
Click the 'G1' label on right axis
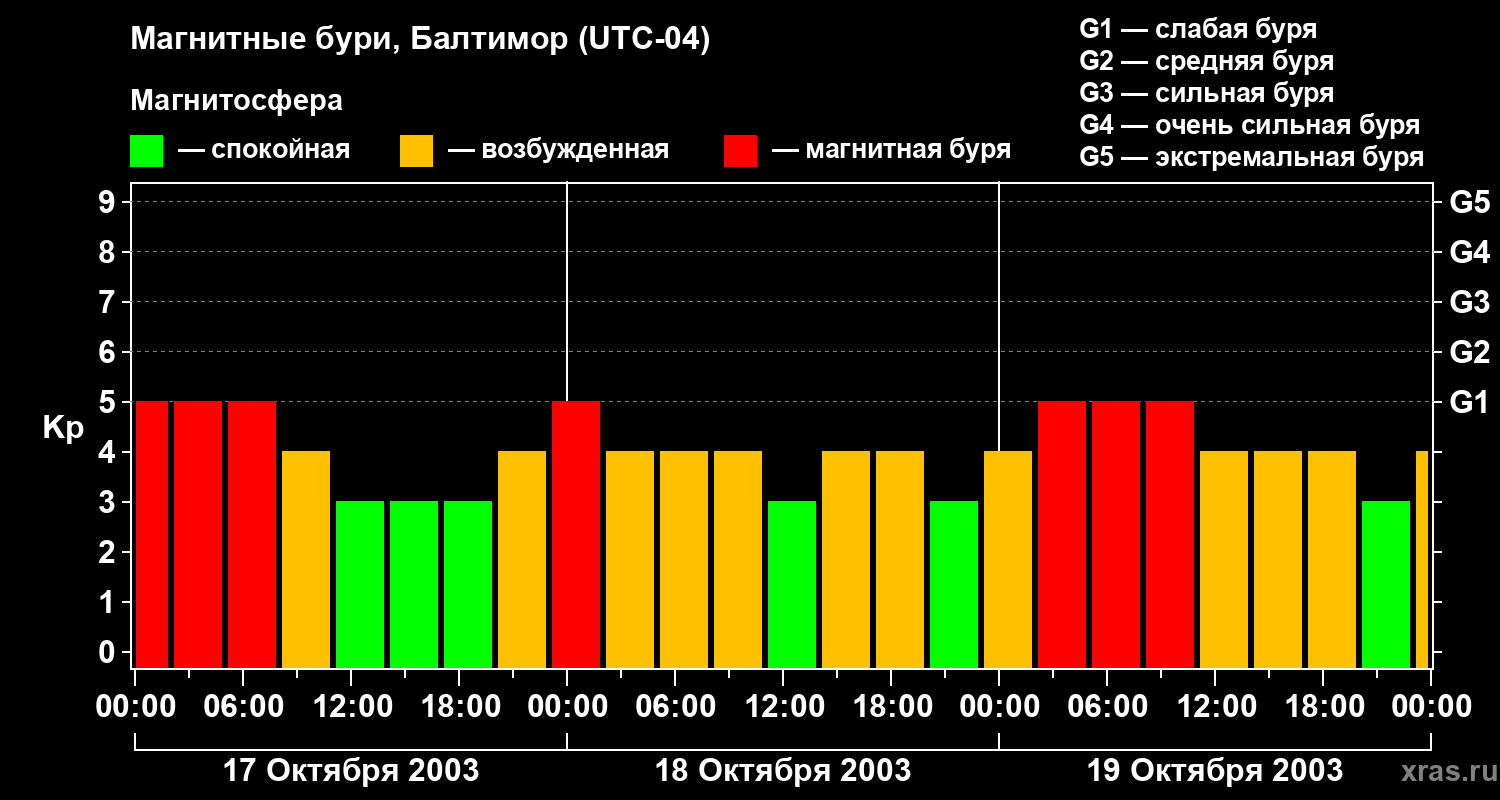pyautogui.click(x=1470, y=402)
